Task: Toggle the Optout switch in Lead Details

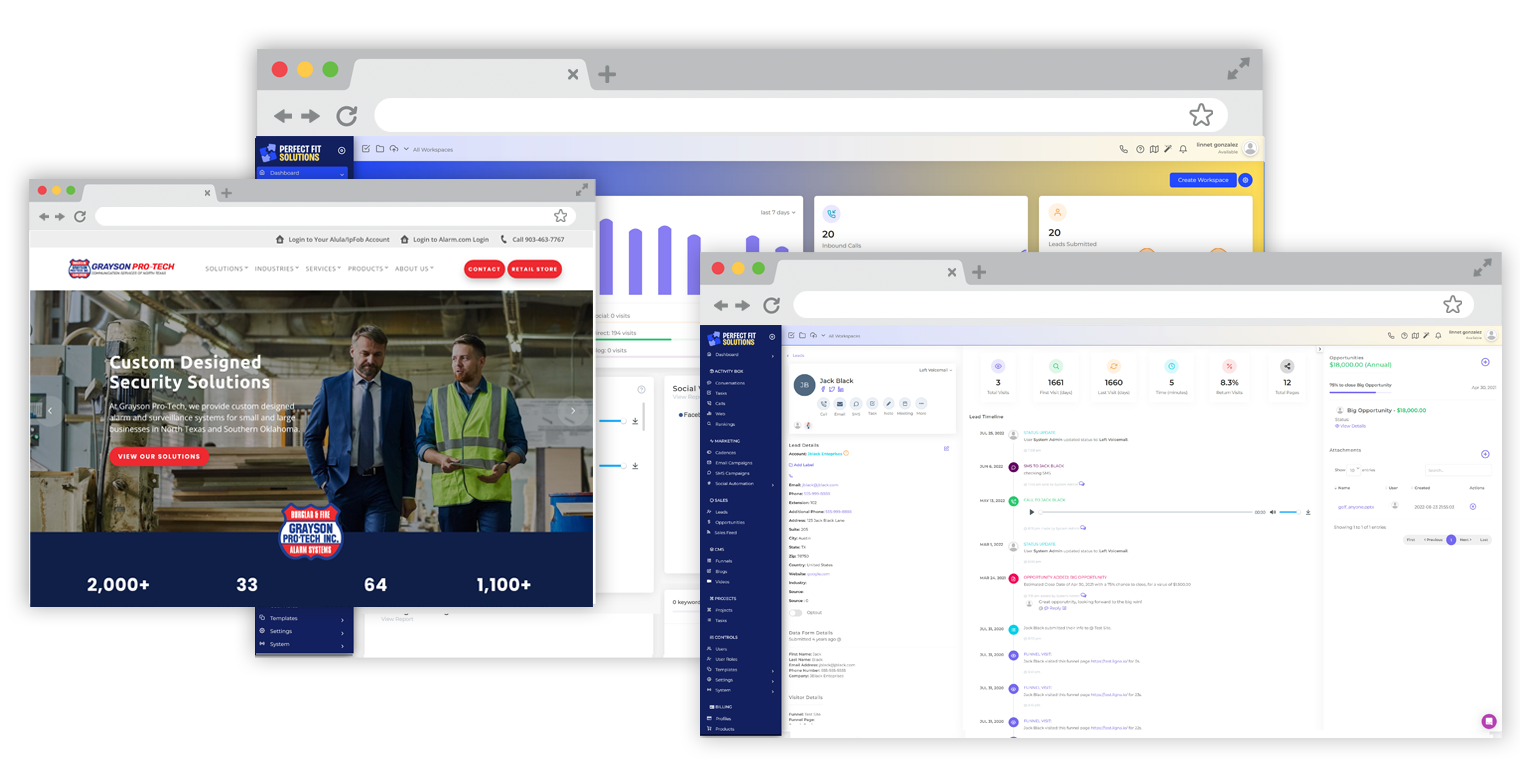Action: click(x=796, y=612)
